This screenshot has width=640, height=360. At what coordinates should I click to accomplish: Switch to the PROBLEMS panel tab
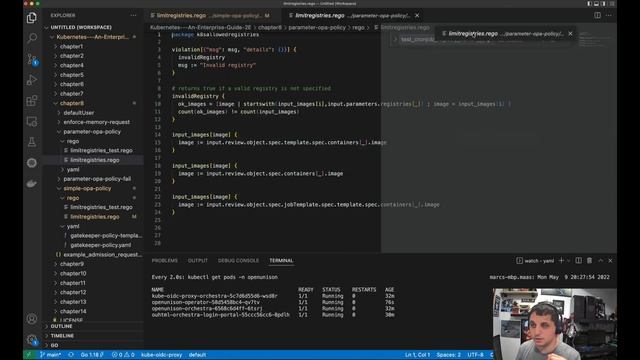[x=164, y=260]
